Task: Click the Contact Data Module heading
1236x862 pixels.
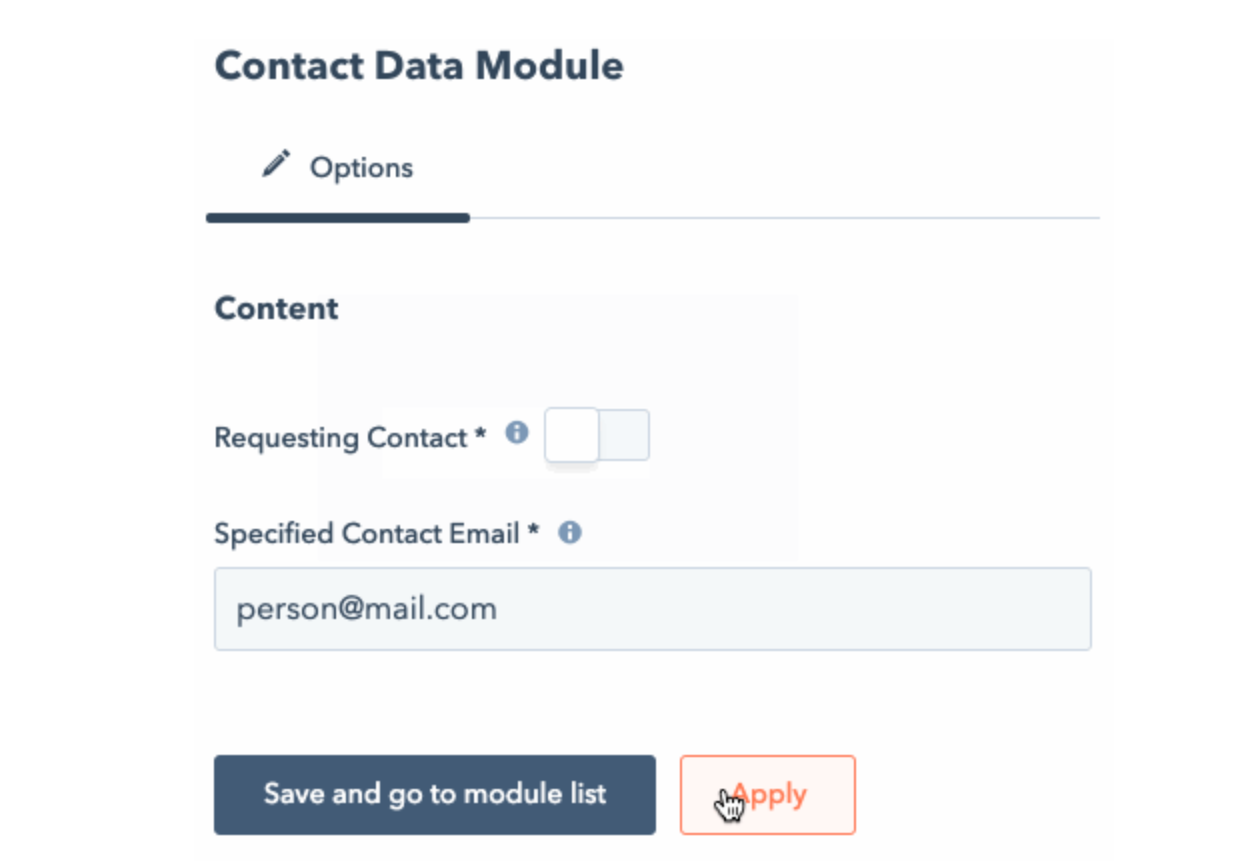Action: 419,66
